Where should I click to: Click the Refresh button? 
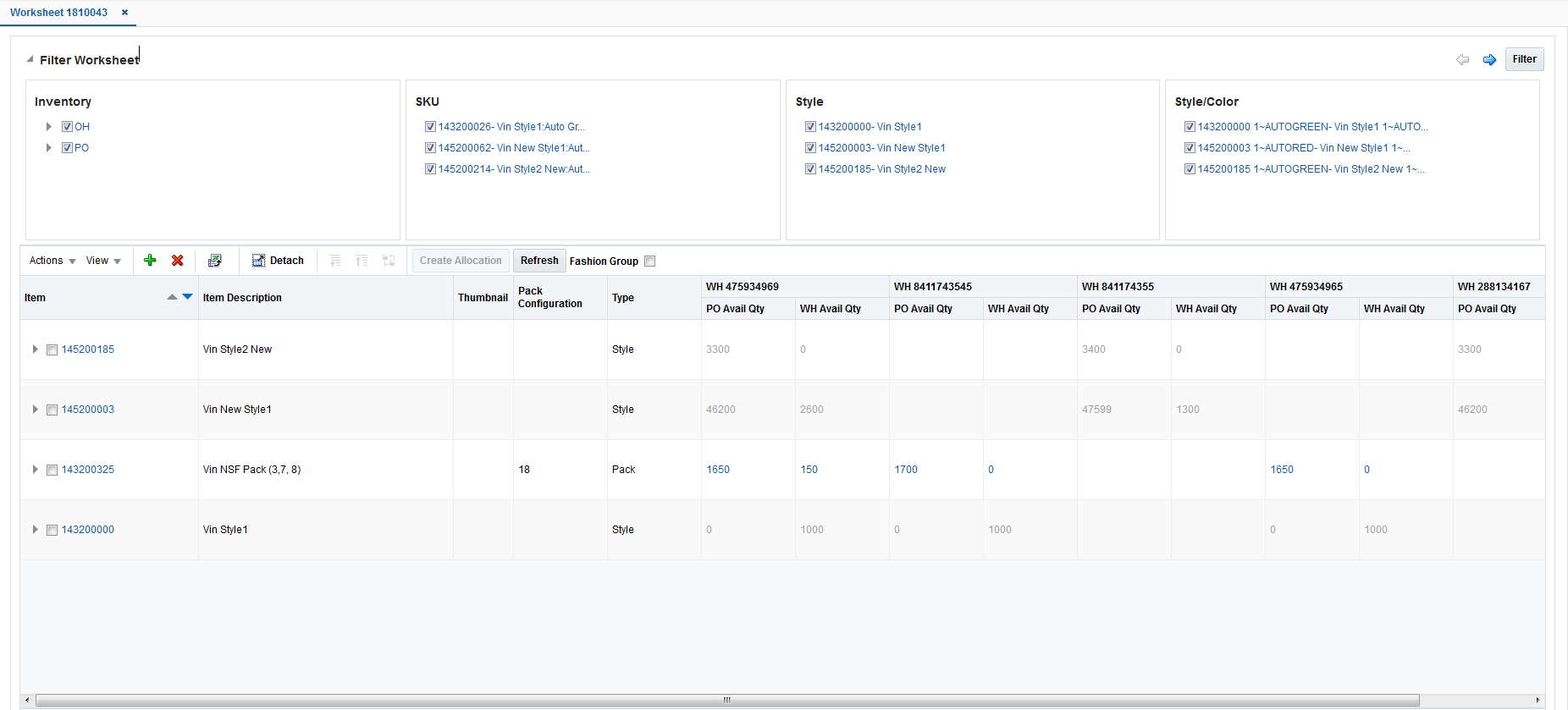click(539, 261)
